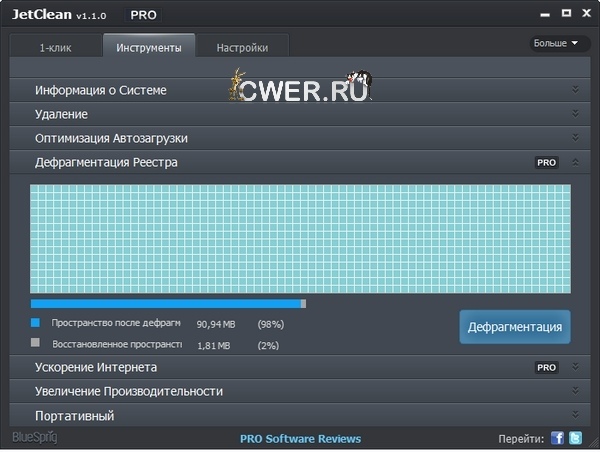Image resolution: width=600 pixels, height=453 pixels.
Task: Click the PRO badge on Дефрагментация Реестра
Action: 546,162
